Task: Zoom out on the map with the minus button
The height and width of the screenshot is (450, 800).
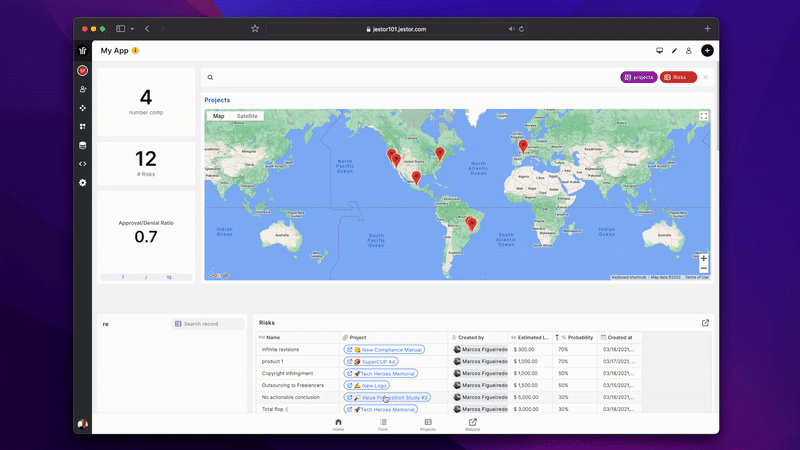Action: 704,268
